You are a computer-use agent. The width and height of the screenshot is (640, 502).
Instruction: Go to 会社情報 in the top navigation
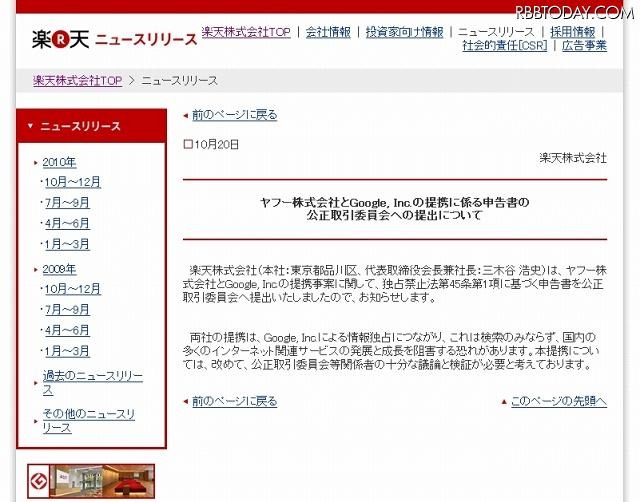tap(328, 32)
